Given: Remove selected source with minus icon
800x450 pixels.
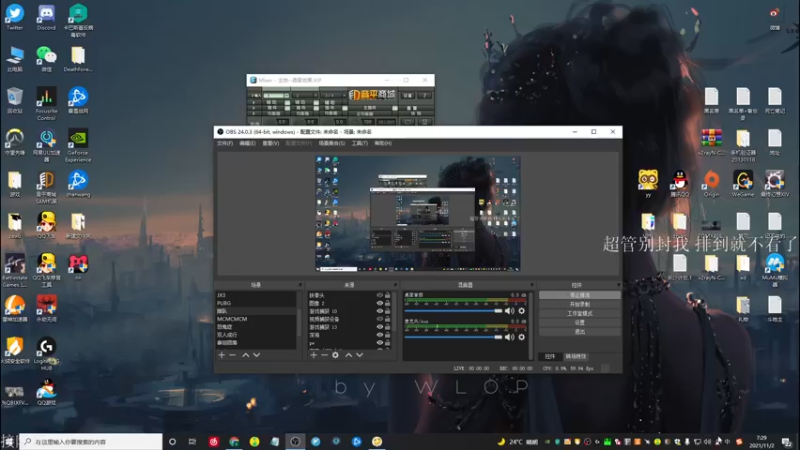Looking at the screenshot, I should (x=324, y=355).
